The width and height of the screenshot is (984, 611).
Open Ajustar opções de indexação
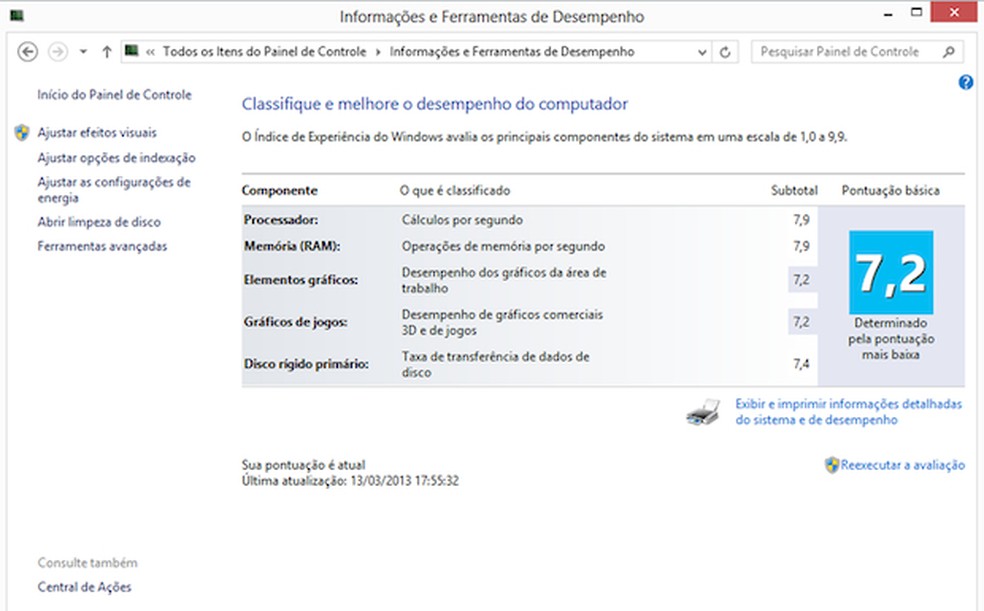pyautogui.click(x=117, y=157)
